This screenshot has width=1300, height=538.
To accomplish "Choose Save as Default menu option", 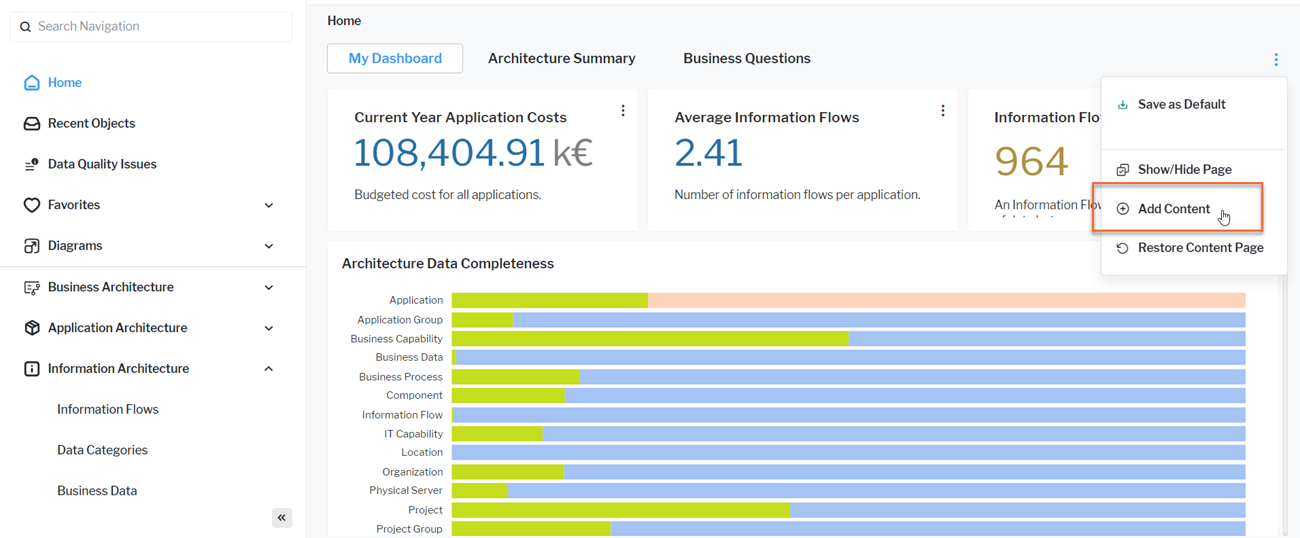I will pos(1181,104).
